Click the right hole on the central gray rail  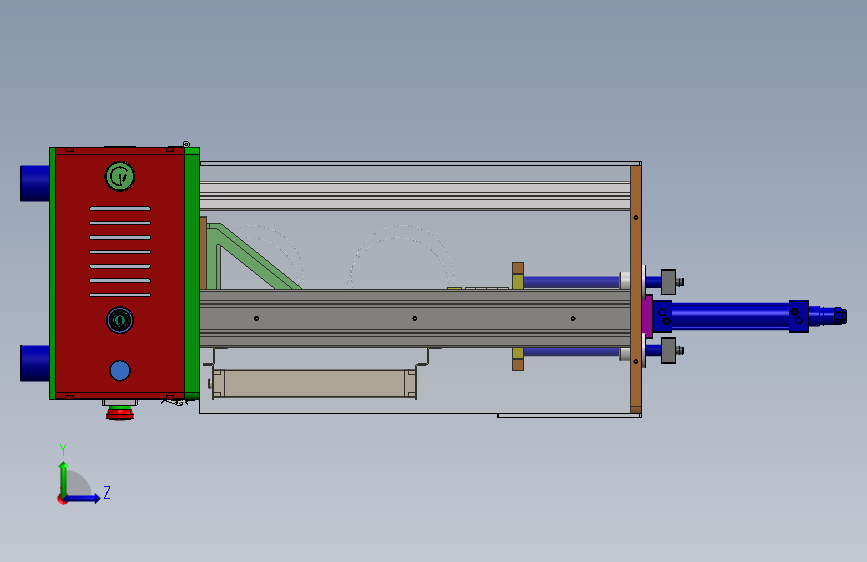pyautogui.click(x=573, y=318)
